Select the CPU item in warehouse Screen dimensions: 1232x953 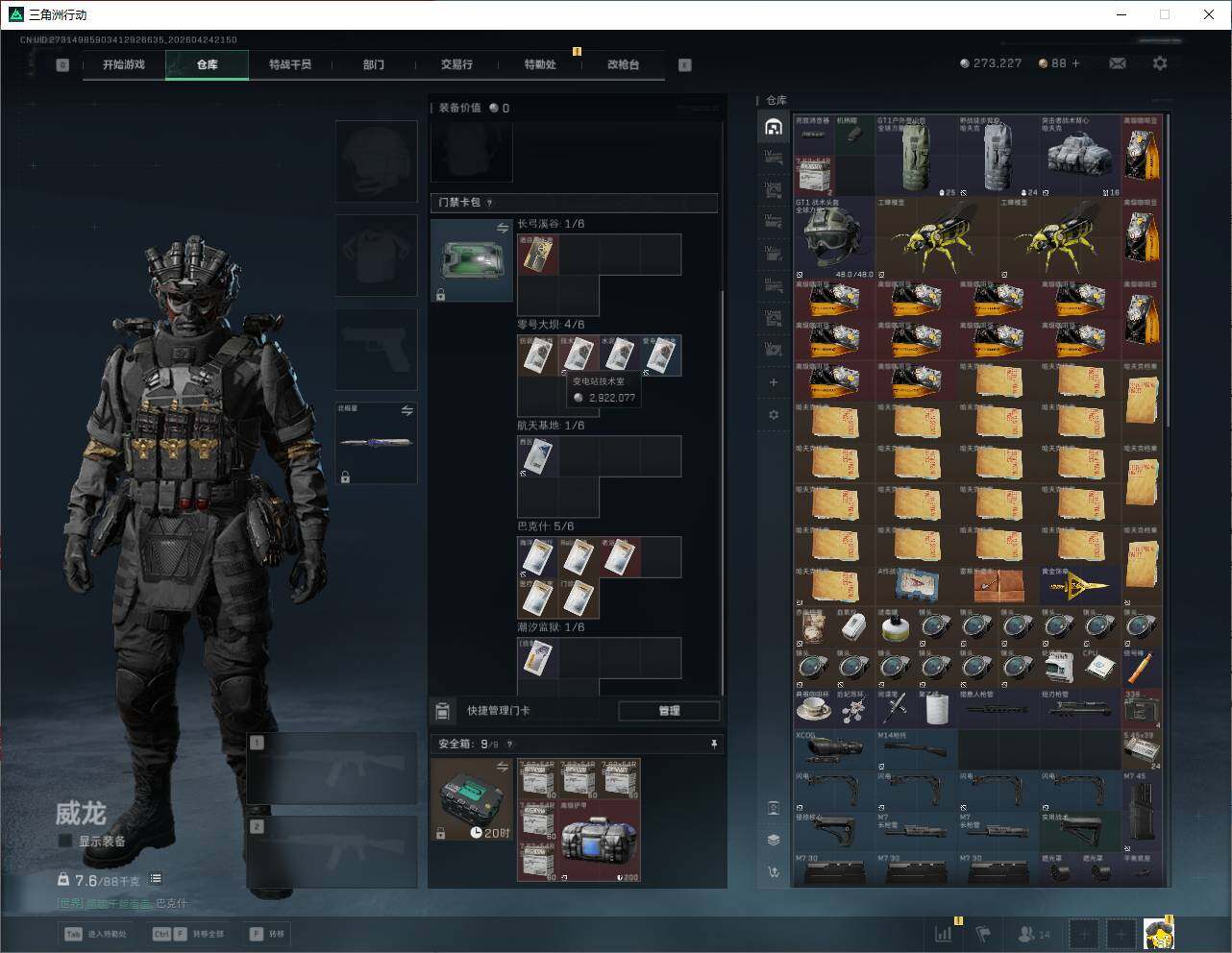coord(1100,668)
